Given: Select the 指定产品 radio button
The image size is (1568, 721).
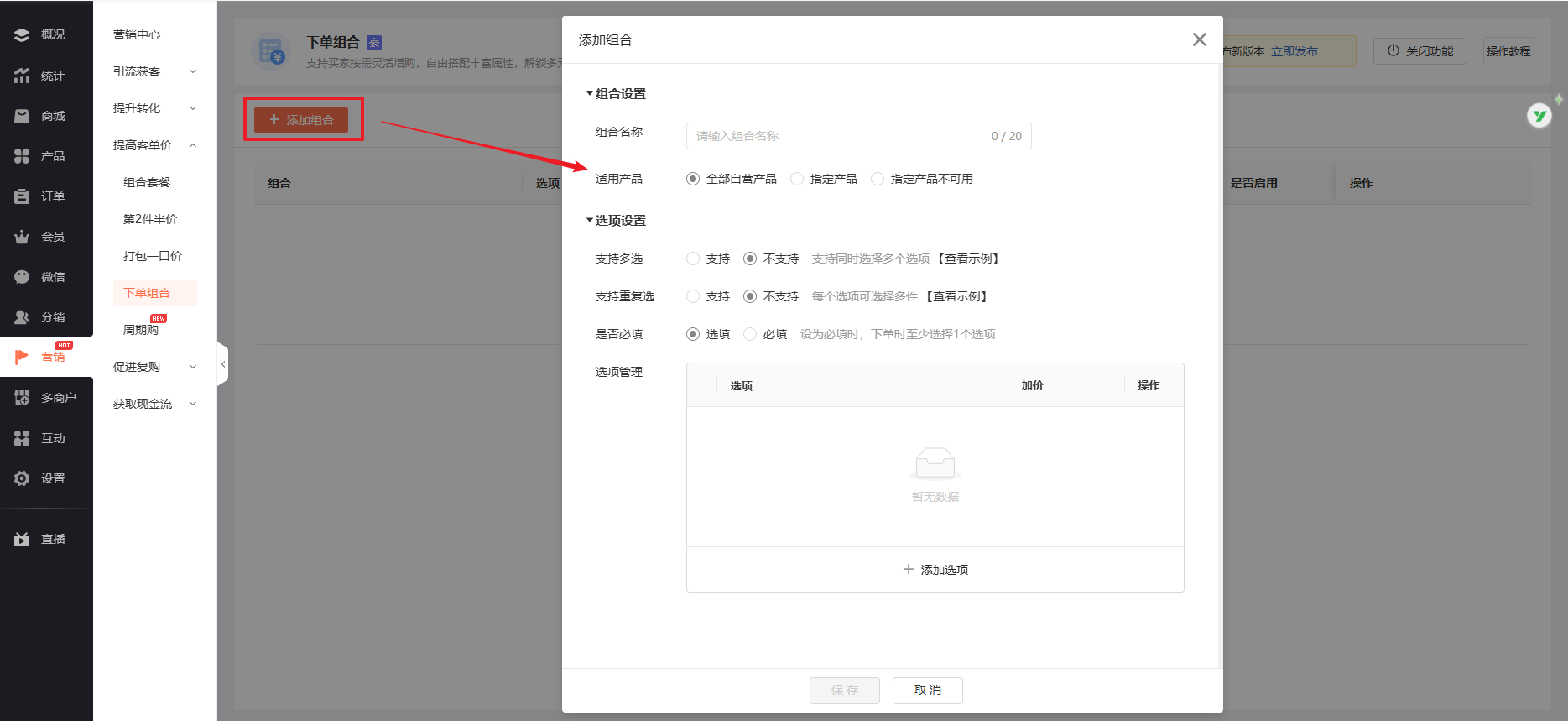Looking at the screenshot, I should [797, 179].
